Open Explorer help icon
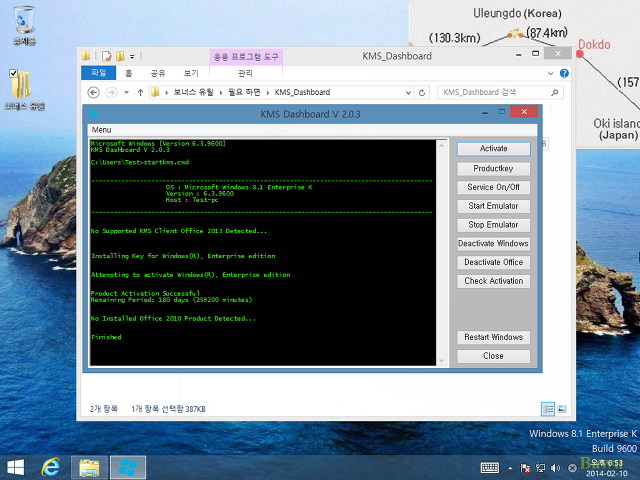 tap(564, 73)
